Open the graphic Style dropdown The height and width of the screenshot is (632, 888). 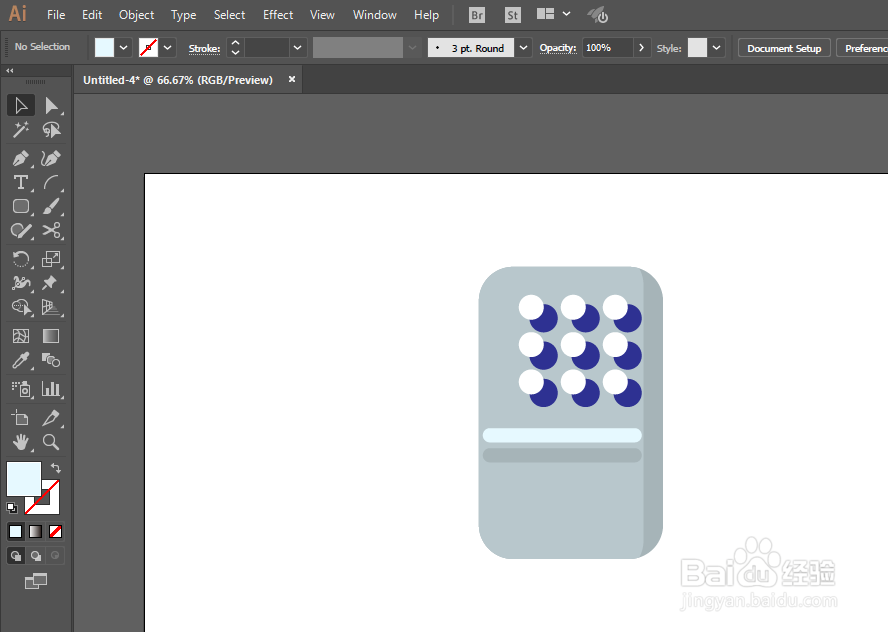pyautogui.click(x=716, y=48)
